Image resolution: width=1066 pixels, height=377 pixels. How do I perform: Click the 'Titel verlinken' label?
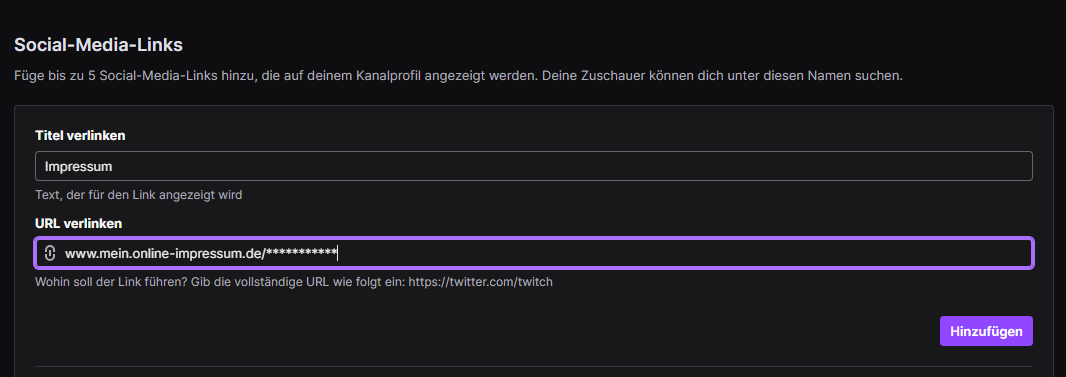[x=80, y=135]
